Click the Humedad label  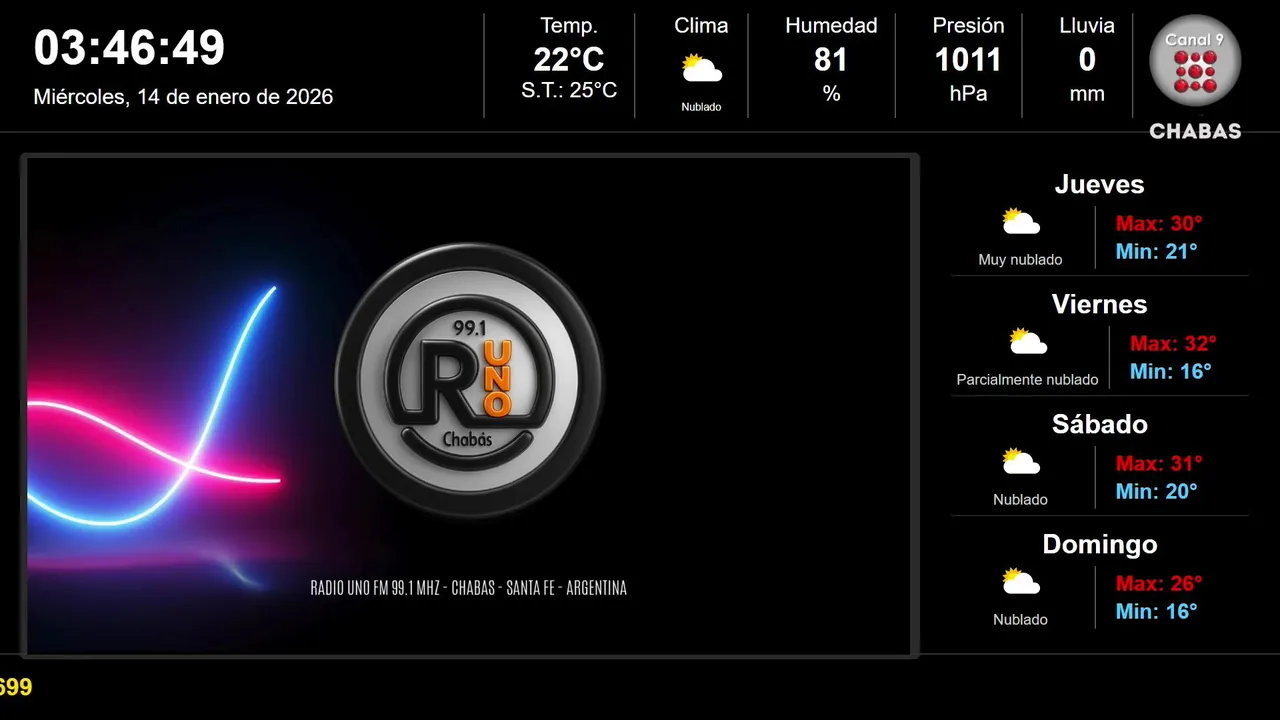coord(831,26)
